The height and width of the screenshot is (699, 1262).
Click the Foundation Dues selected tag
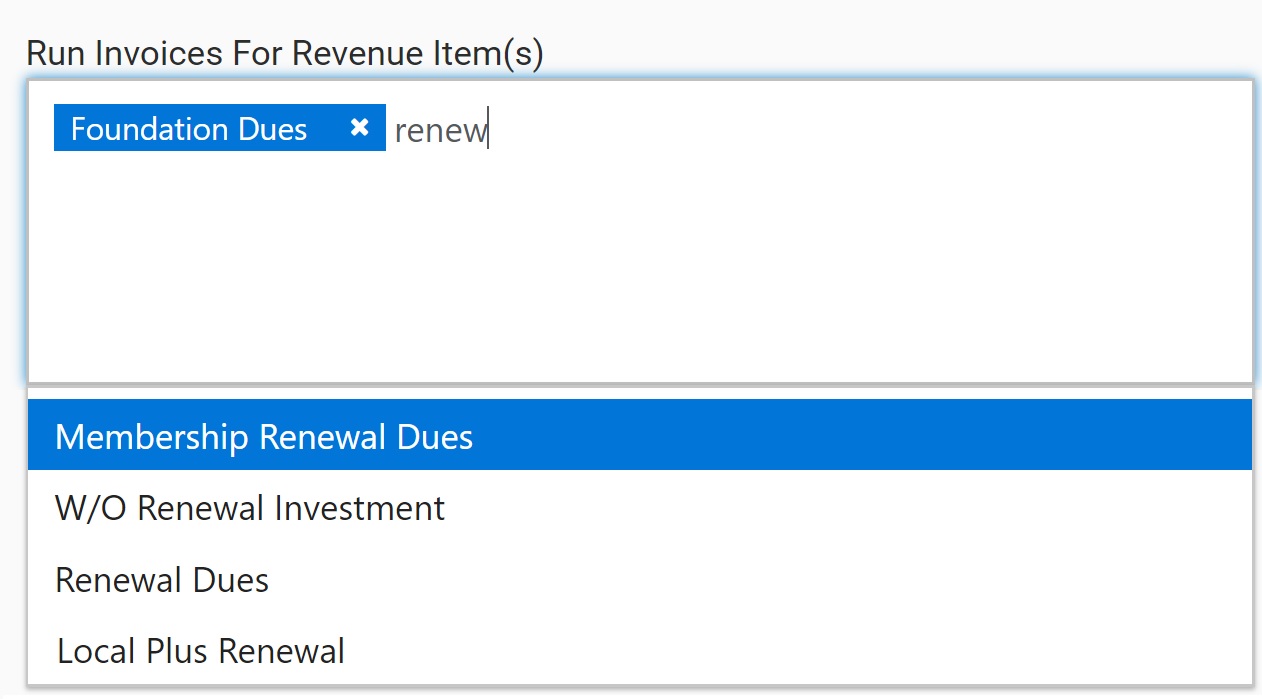coord(190,127)
